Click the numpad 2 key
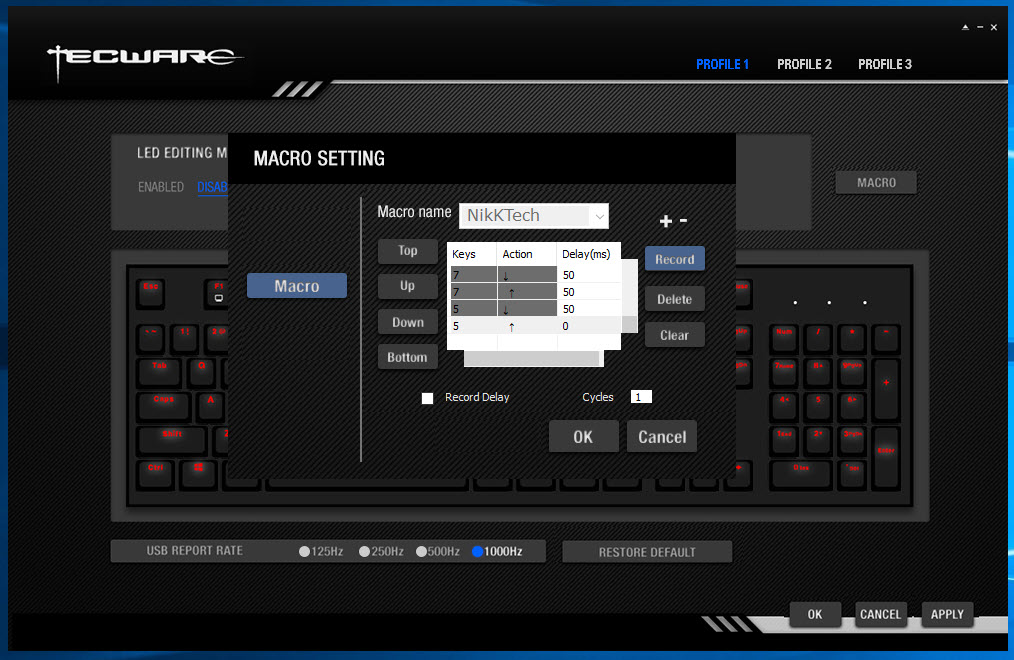Viewport: 1014px width, 660px height. (818, 441)
